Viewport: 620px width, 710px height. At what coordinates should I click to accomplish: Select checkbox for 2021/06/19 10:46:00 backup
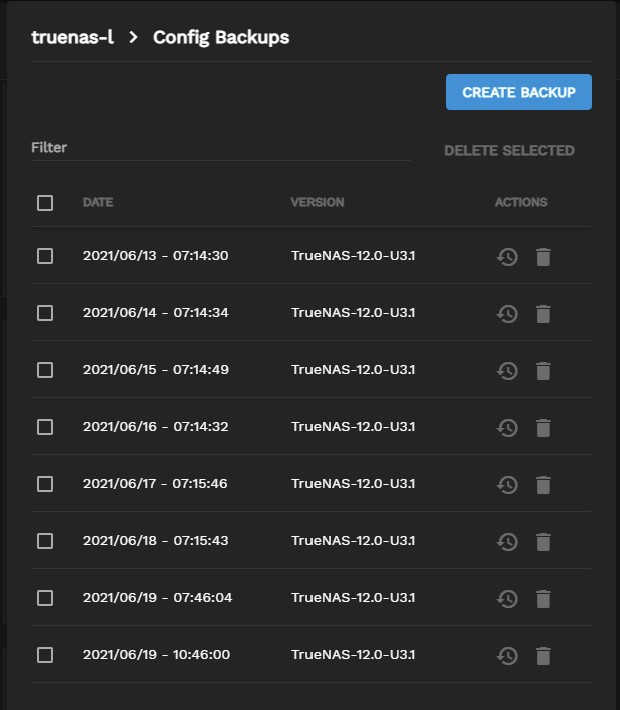pyautogui.click(x=45, y=655)
